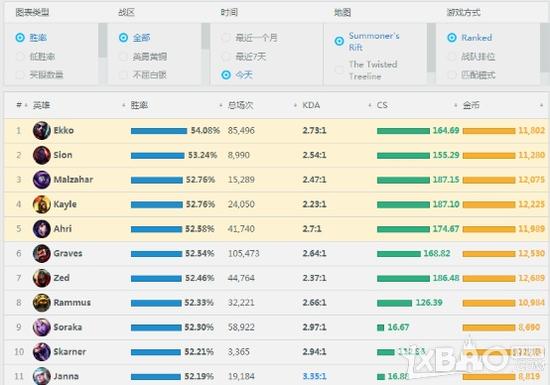Select The Twisted Treeline map radio
The height and width of the screenshot is (385, 550).
(x=339, y=70)
